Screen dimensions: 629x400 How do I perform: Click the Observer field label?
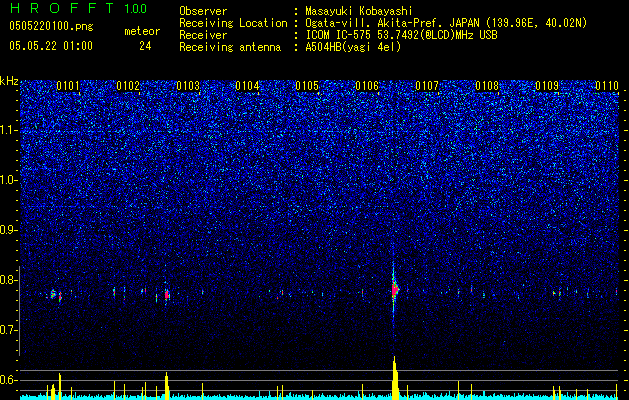tap(203, 11)
